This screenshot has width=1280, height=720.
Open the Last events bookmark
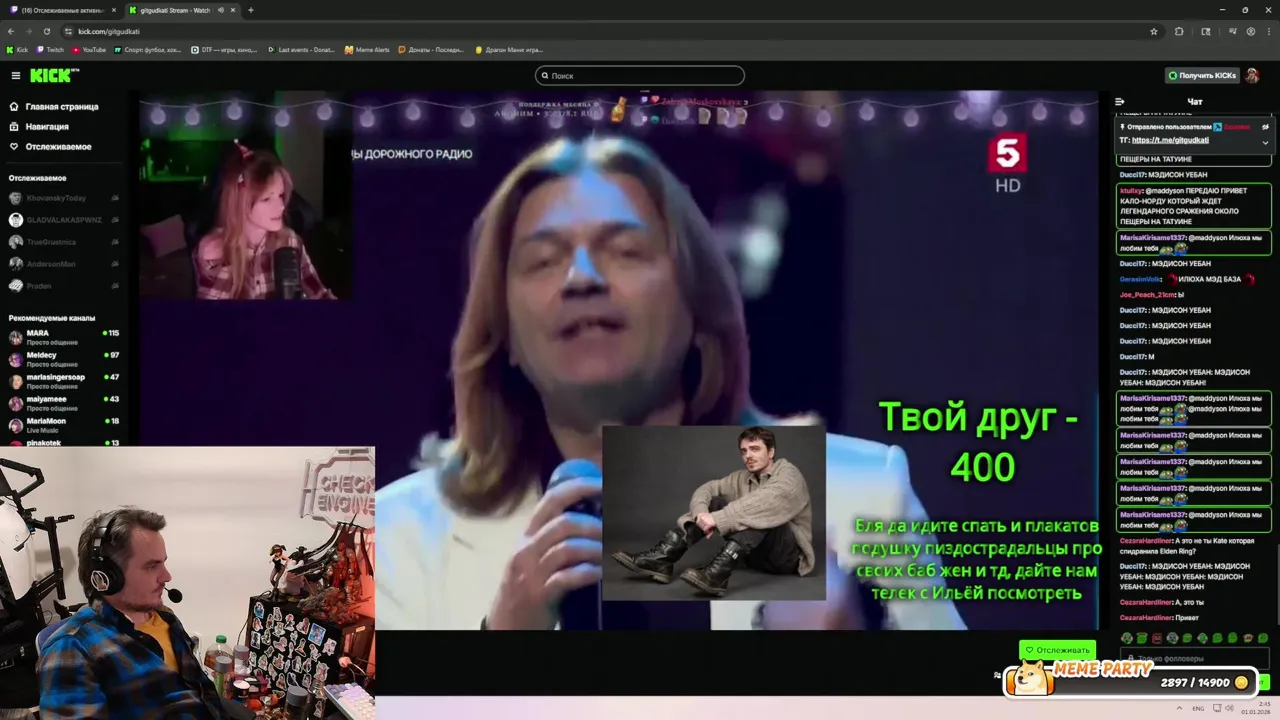click(301, 49)
